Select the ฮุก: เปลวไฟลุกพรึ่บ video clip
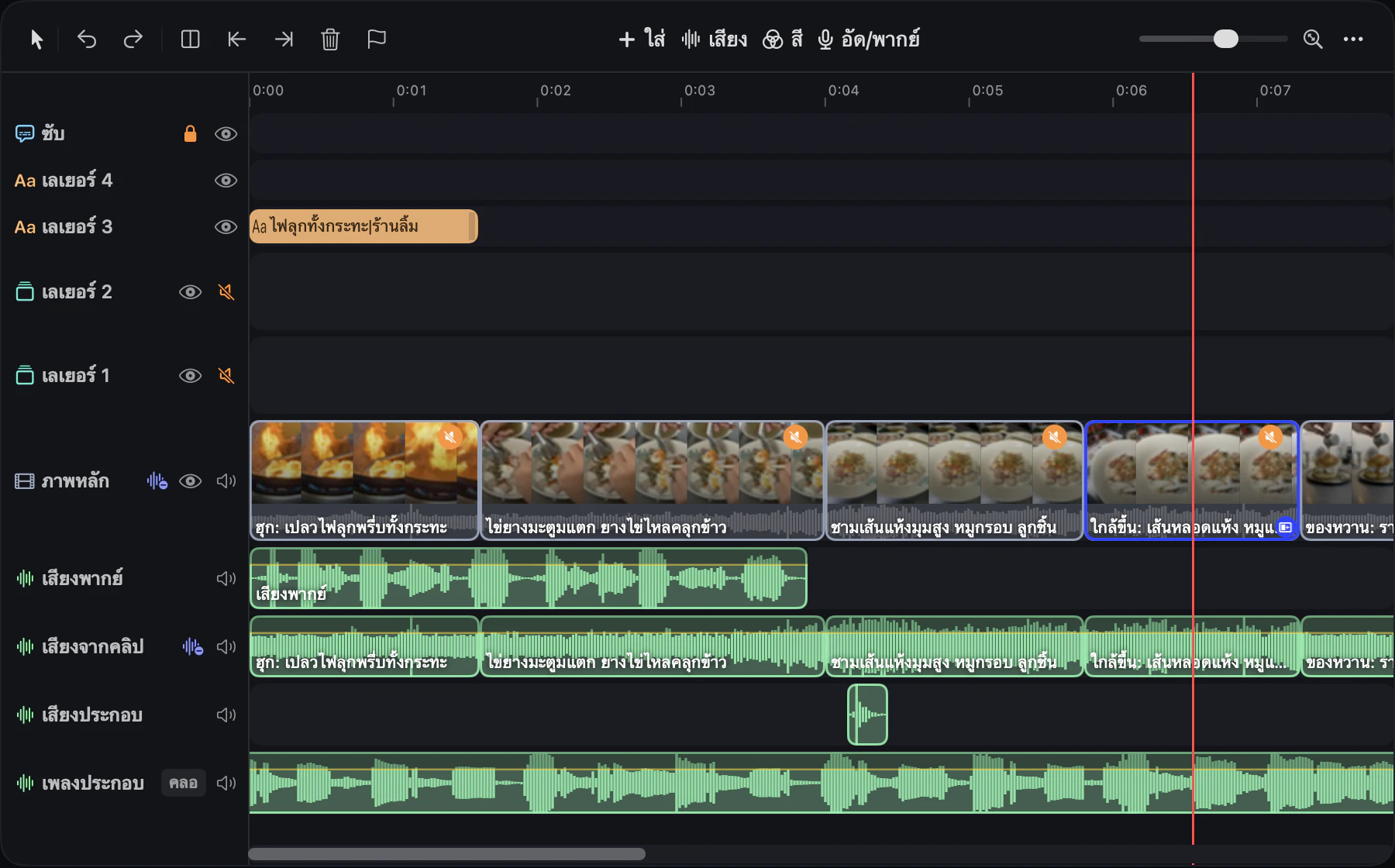This screenshot has height=868, width=1395. pyautogui.click(x=364, y=480)
